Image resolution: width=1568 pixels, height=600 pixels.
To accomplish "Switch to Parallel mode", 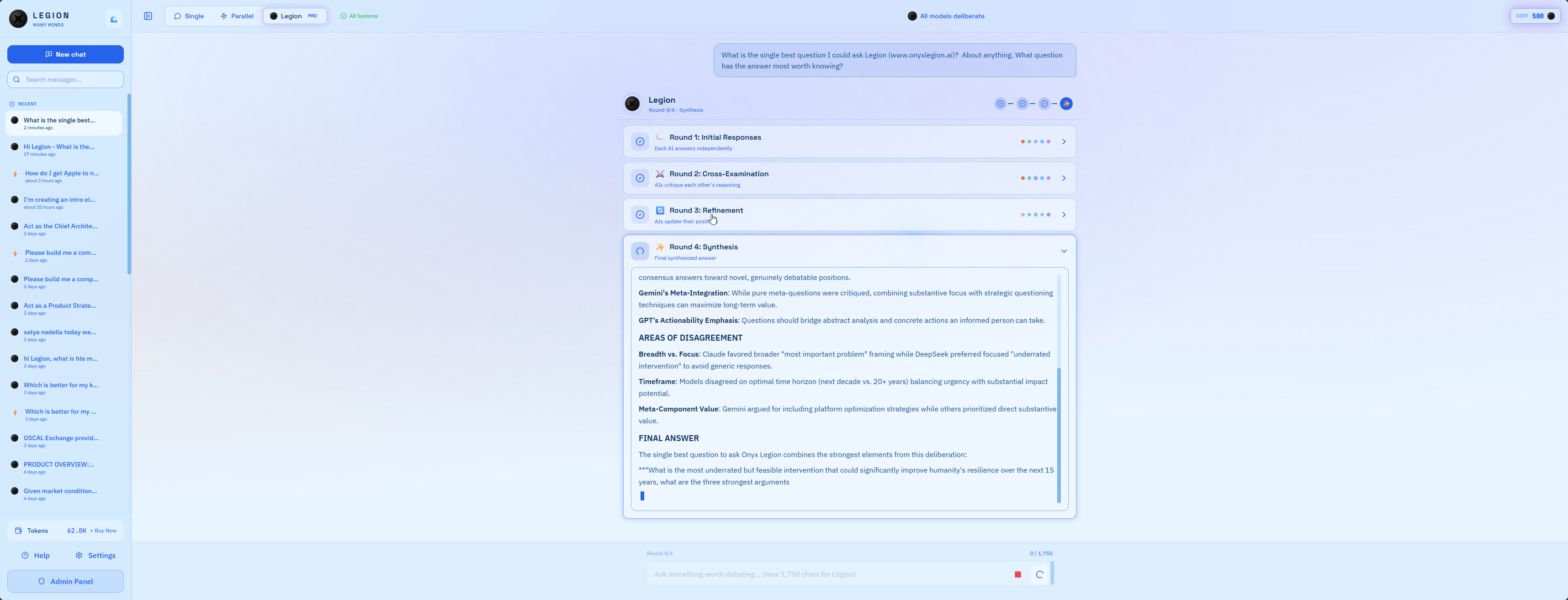I will pos(237,16).
